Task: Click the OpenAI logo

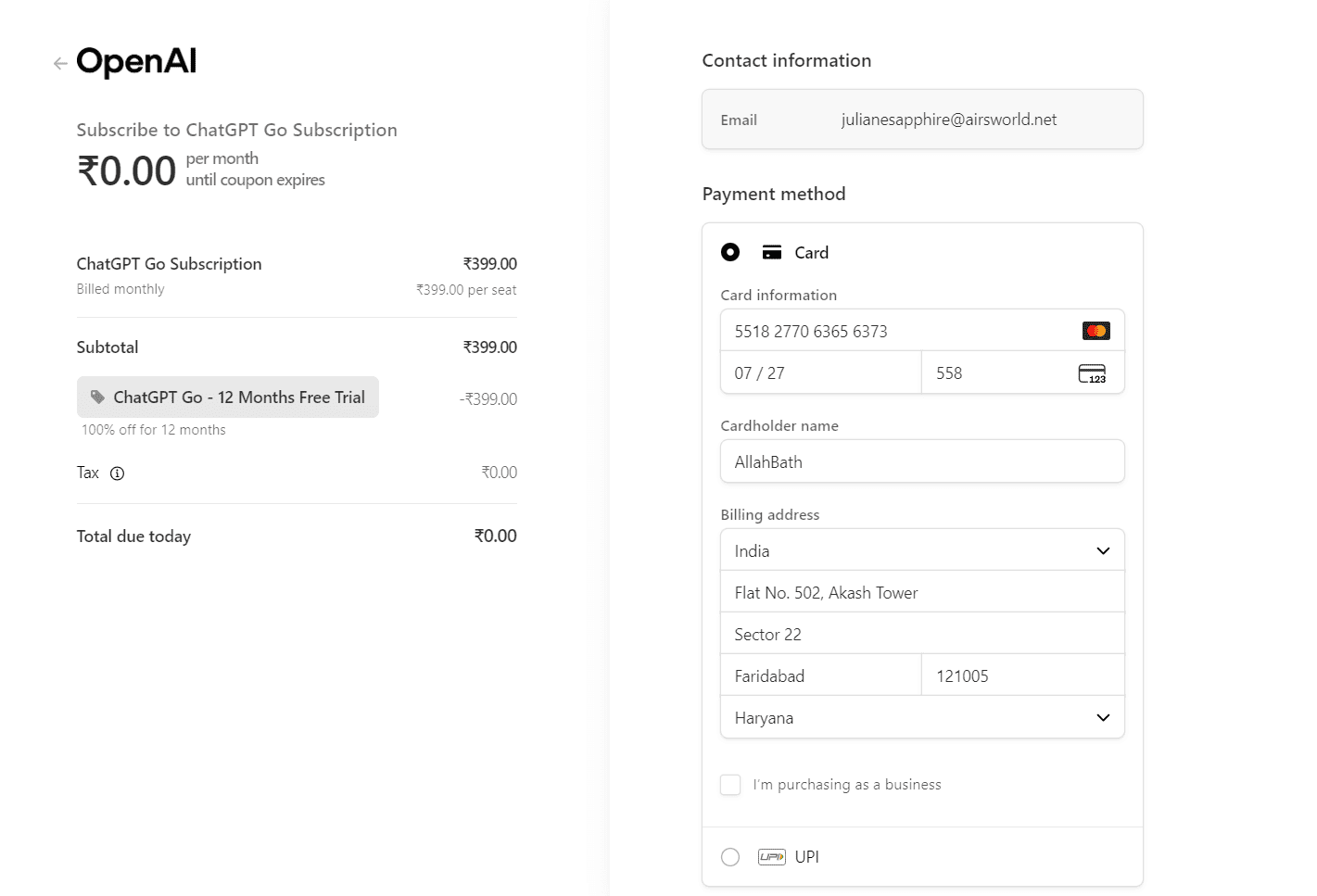Action: pos(136,62)
